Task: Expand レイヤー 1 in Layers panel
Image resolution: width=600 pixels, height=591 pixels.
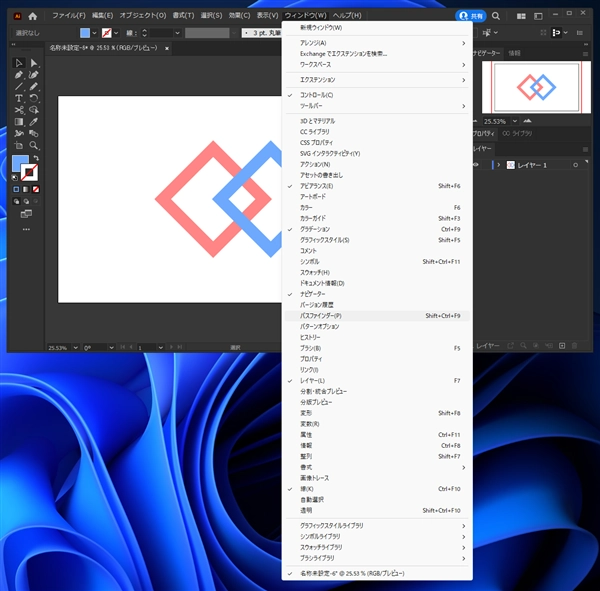Action: [x=499, y=165]
